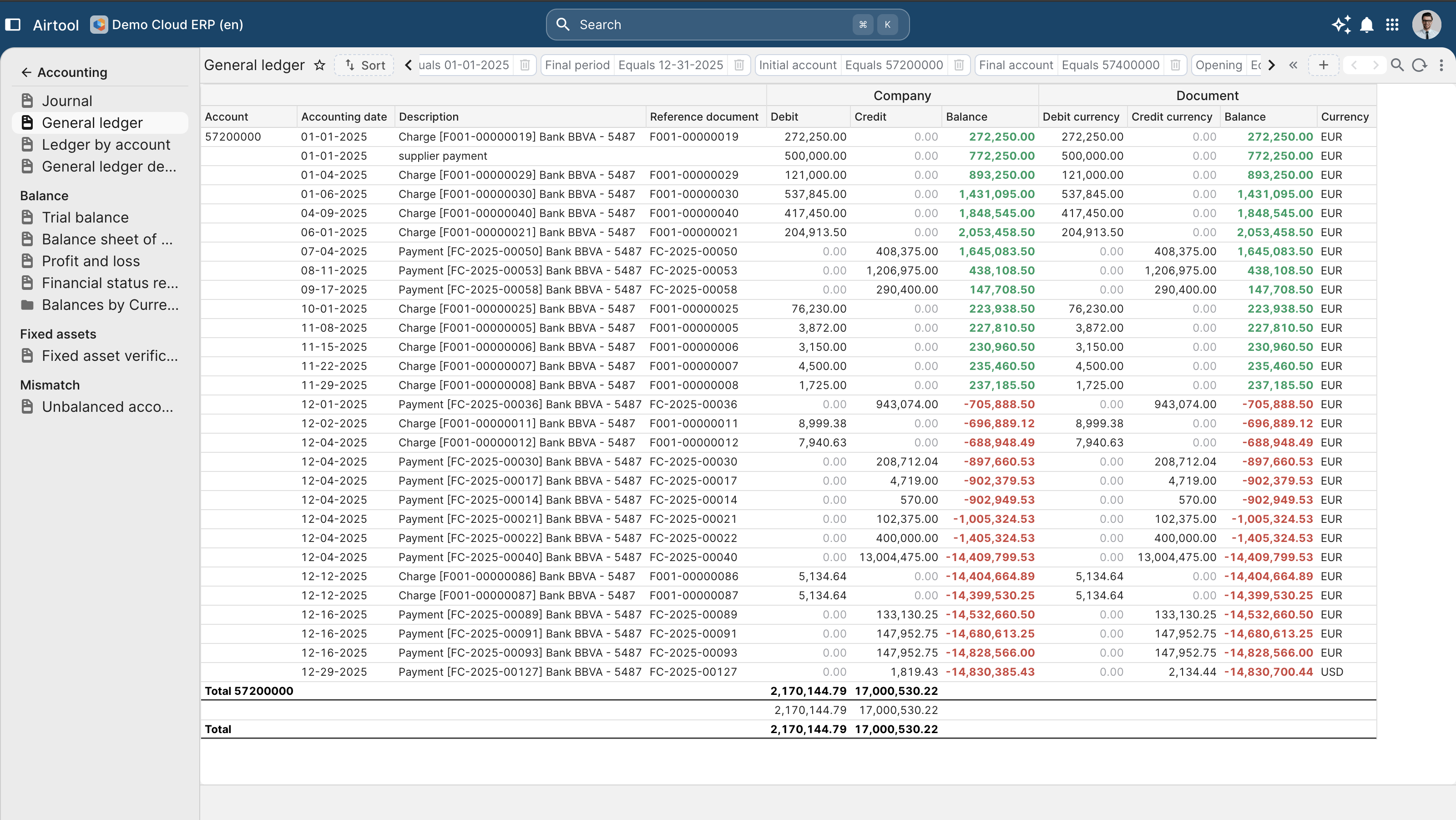Open Unbalanced accounts item
This screenshot has width=1456, height=820.
100,406
